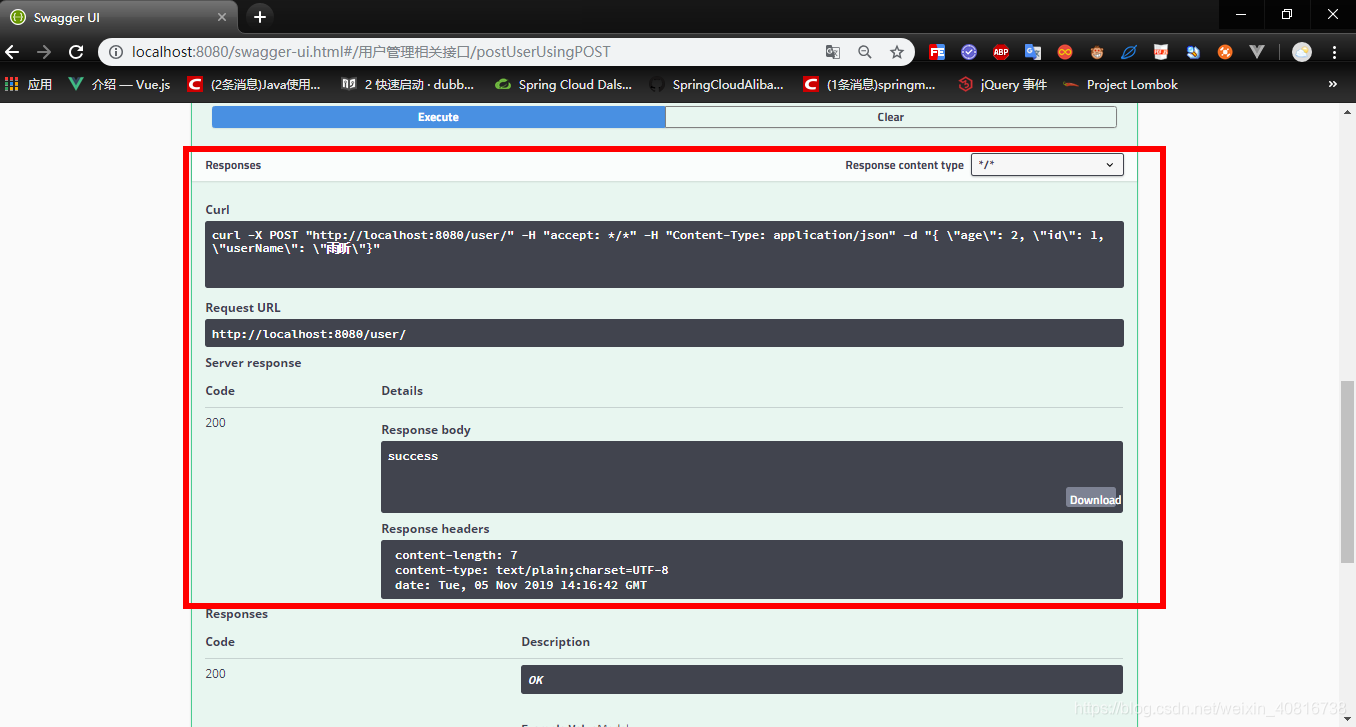Screen dimensions: 1356x727
Task: Click the zoom magnifier icon in address bar
Action: 865,52
